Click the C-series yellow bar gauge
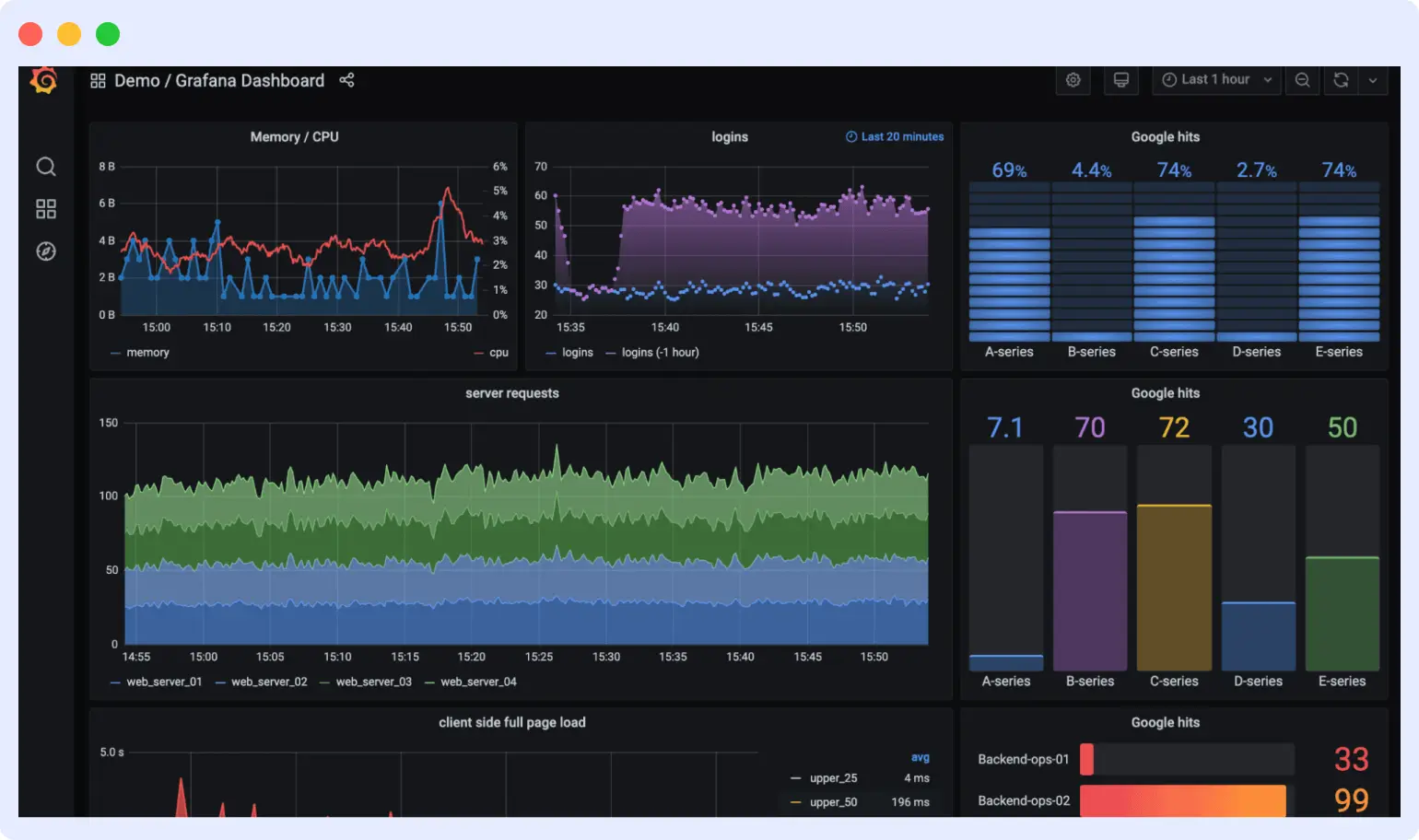The image size is (1419, 840). (1174, 588)
